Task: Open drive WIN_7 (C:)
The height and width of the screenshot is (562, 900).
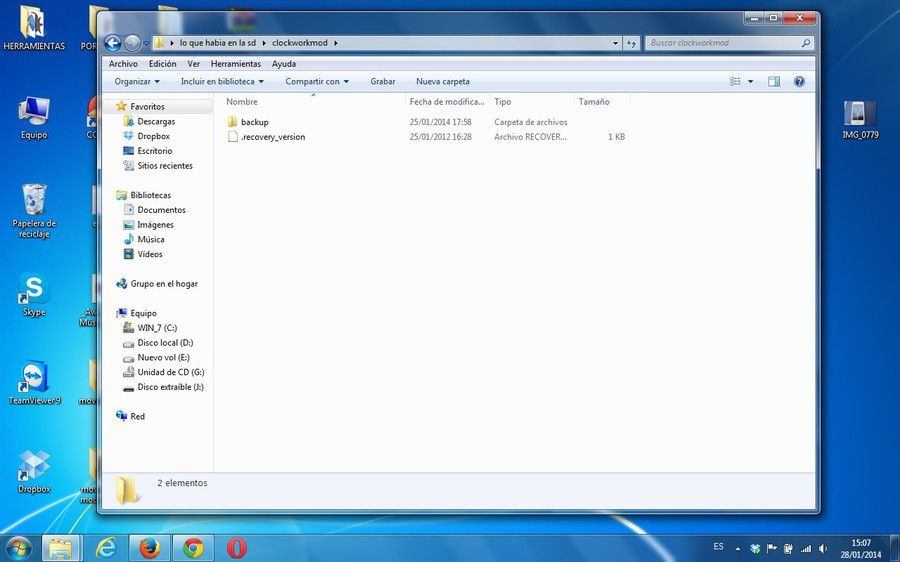Action: click(157, 328)
